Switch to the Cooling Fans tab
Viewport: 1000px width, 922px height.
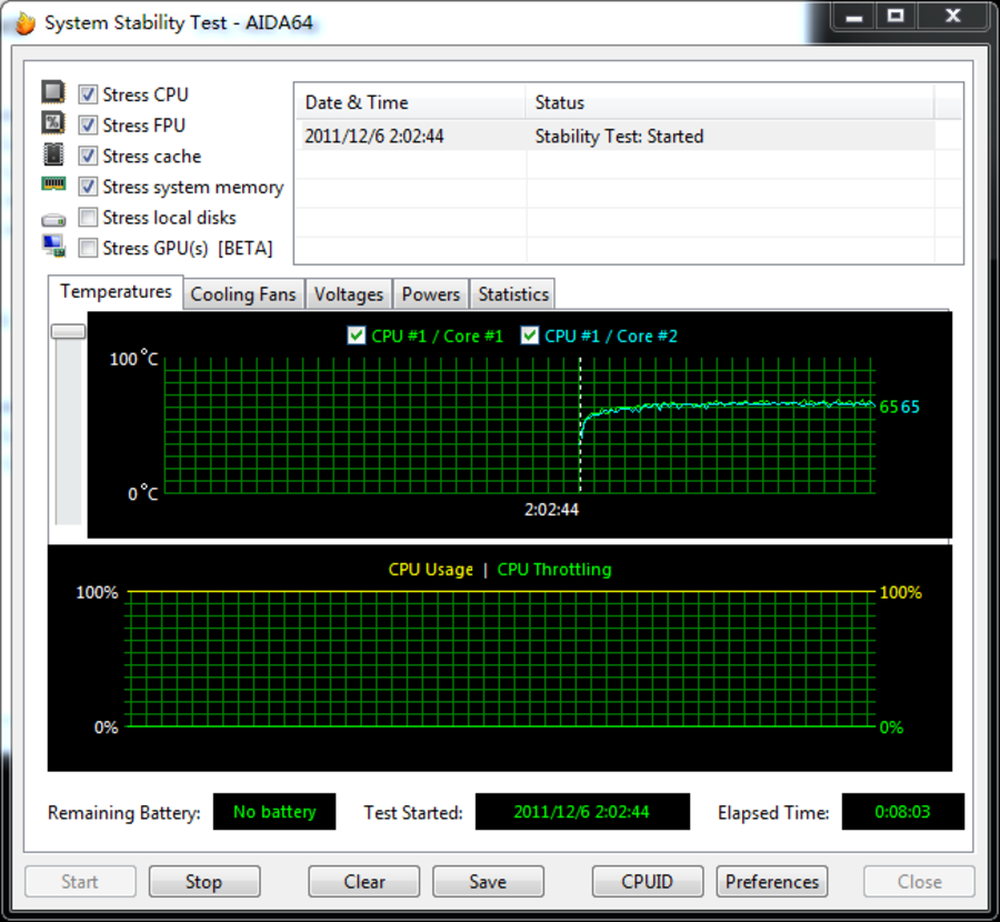click(243, 295)
